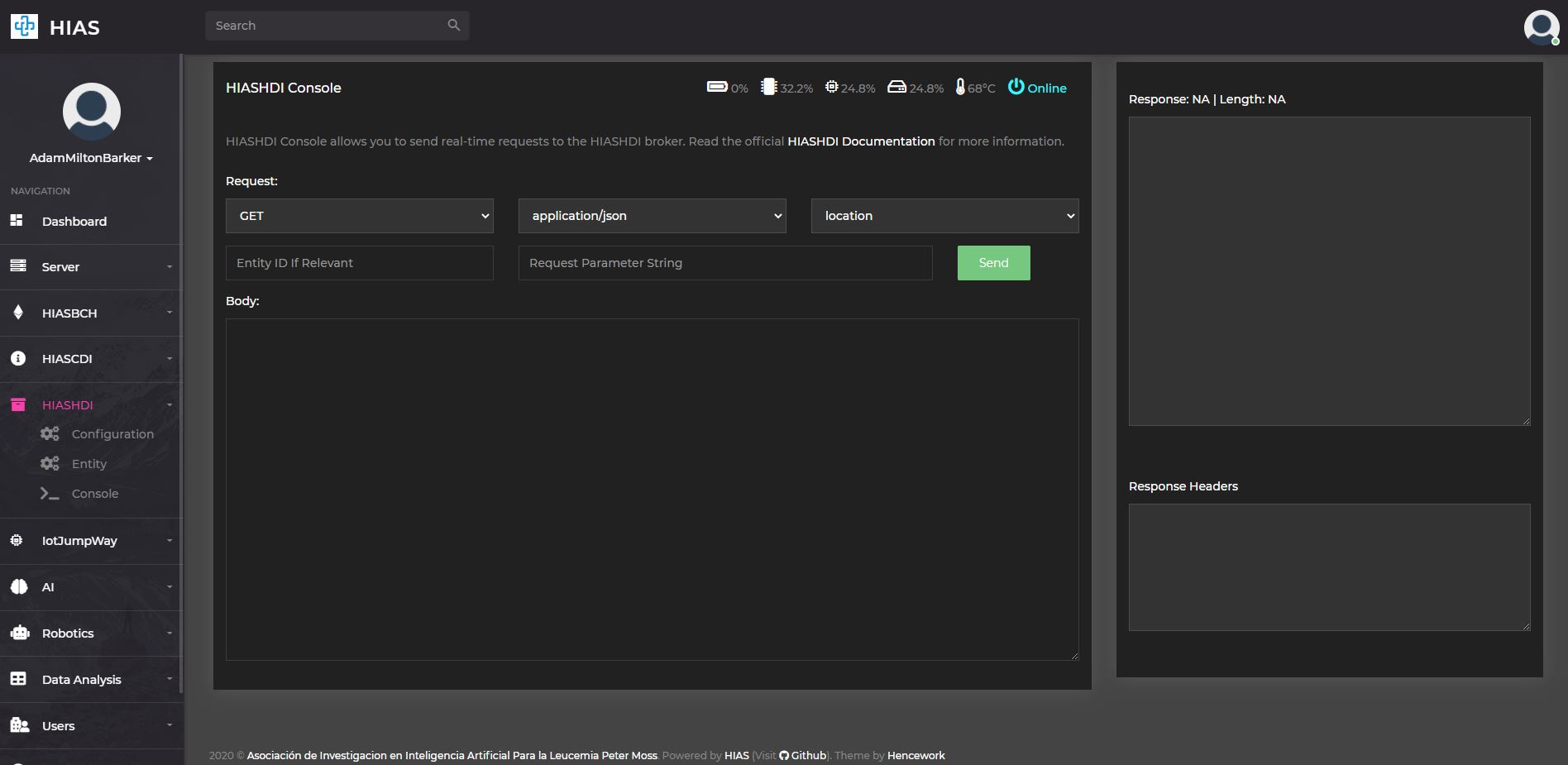Click the HIAS logo icon
The image size is (1568, 765).
pos(24,26)
